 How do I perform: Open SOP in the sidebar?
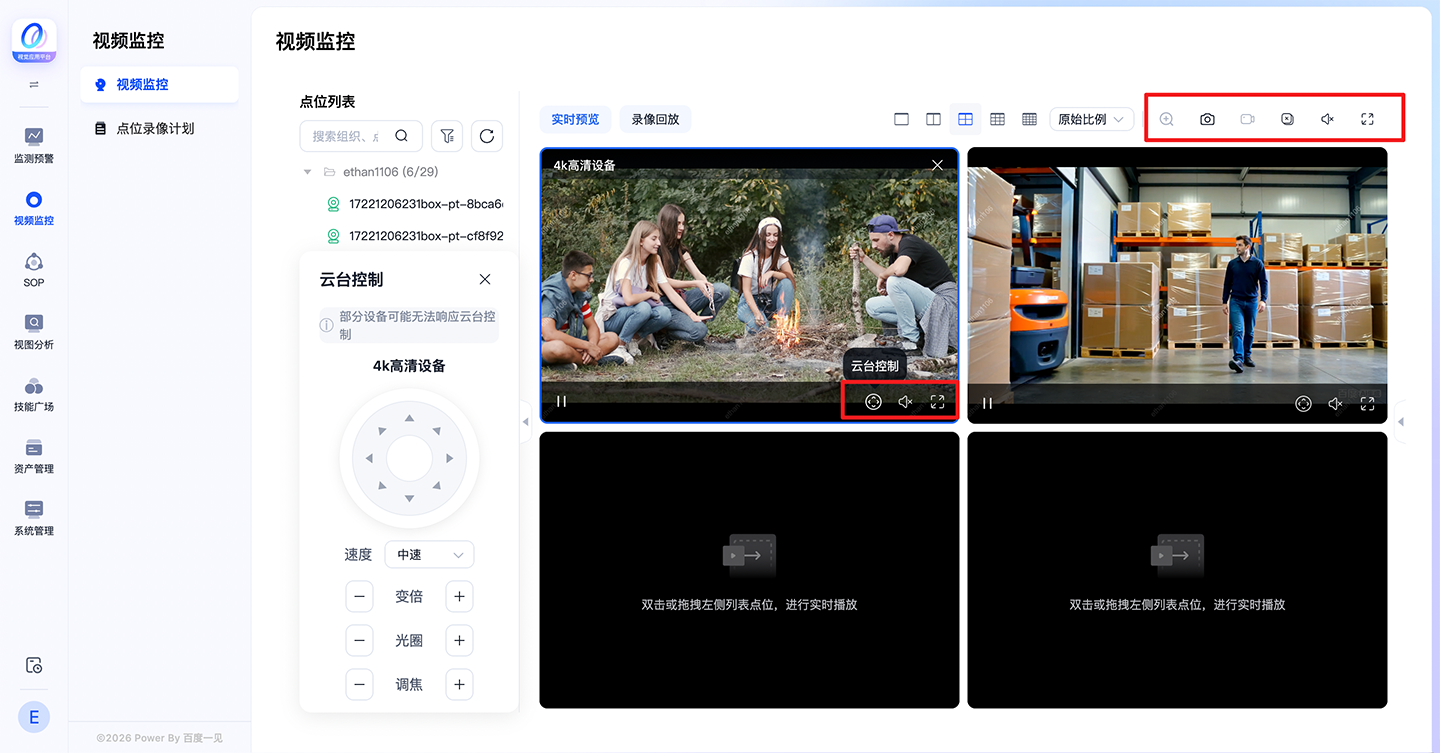point(34,269)
